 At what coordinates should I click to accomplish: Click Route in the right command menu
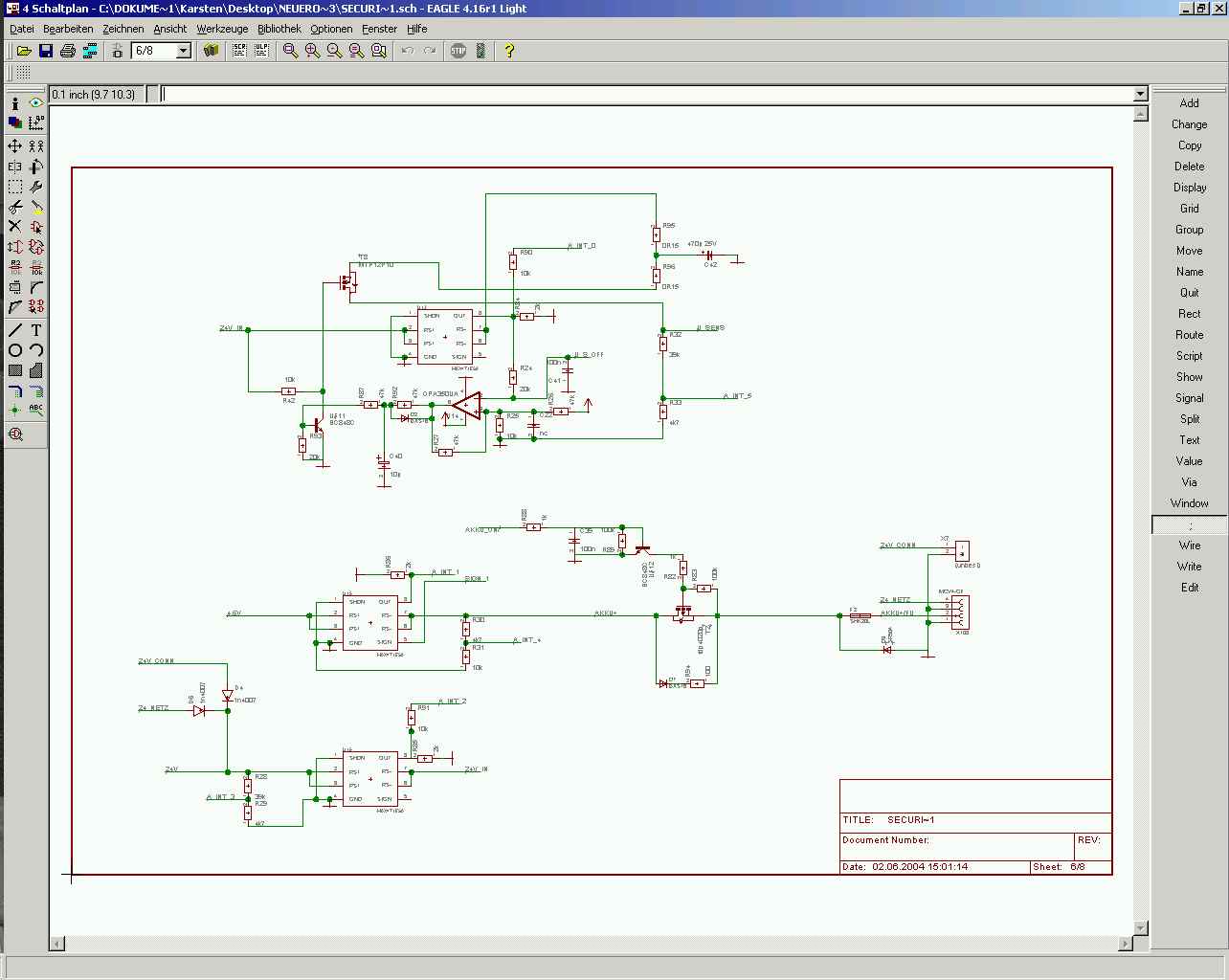1189,335
